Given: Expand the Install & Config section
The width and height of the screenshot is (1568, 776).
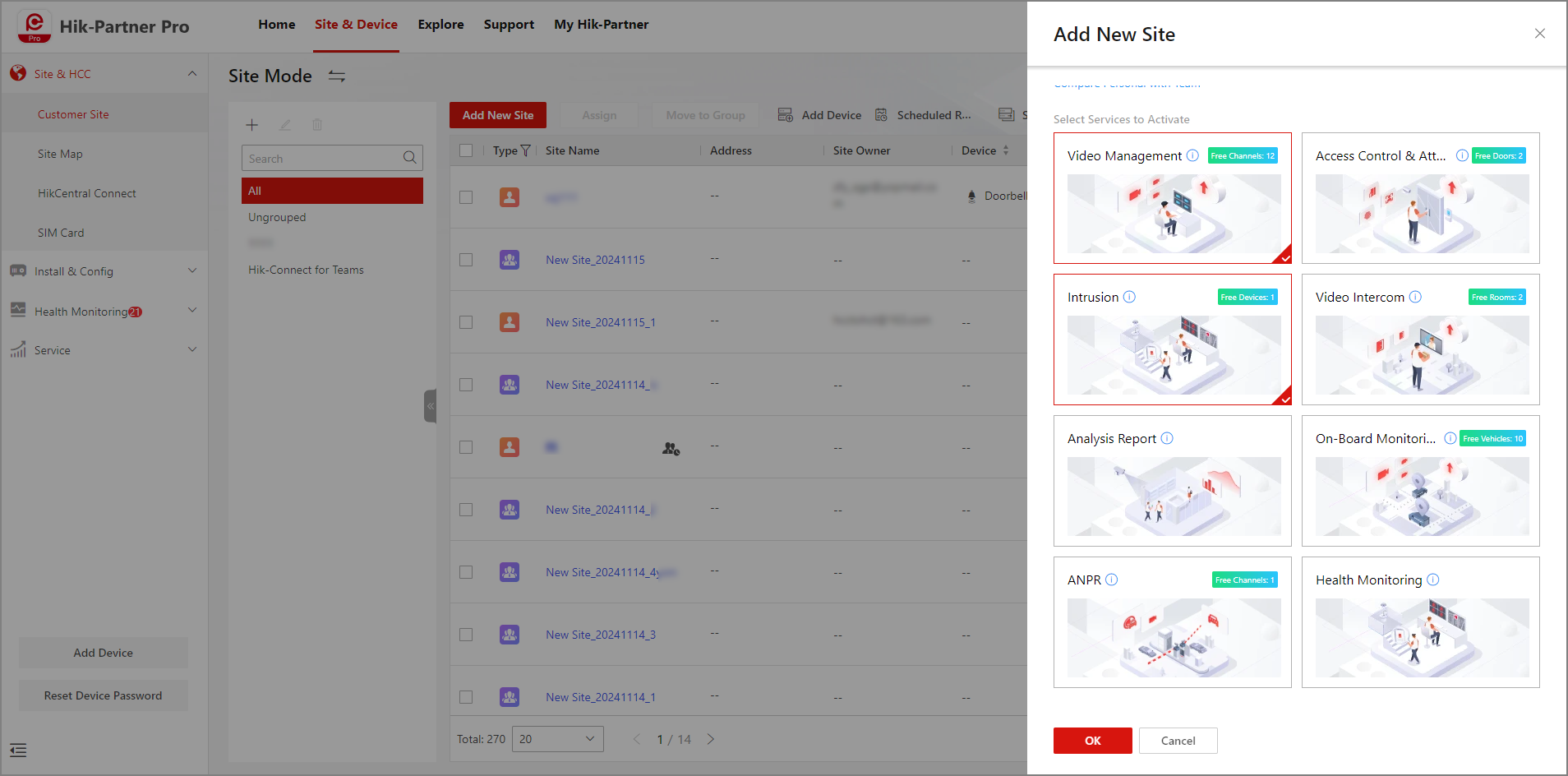Looking at the screenshot, I should [192, 270].
